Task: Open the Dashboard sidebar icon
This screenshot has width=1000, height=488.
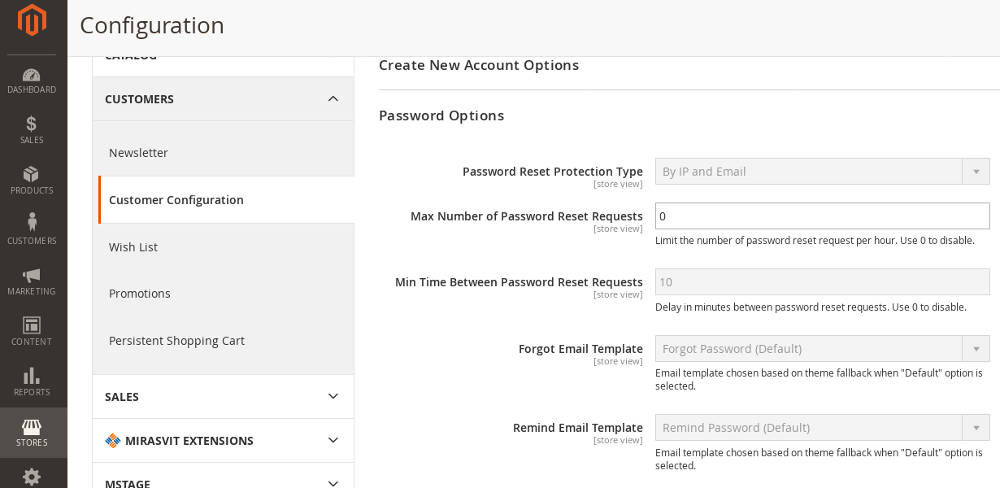Action: [32, 81]
